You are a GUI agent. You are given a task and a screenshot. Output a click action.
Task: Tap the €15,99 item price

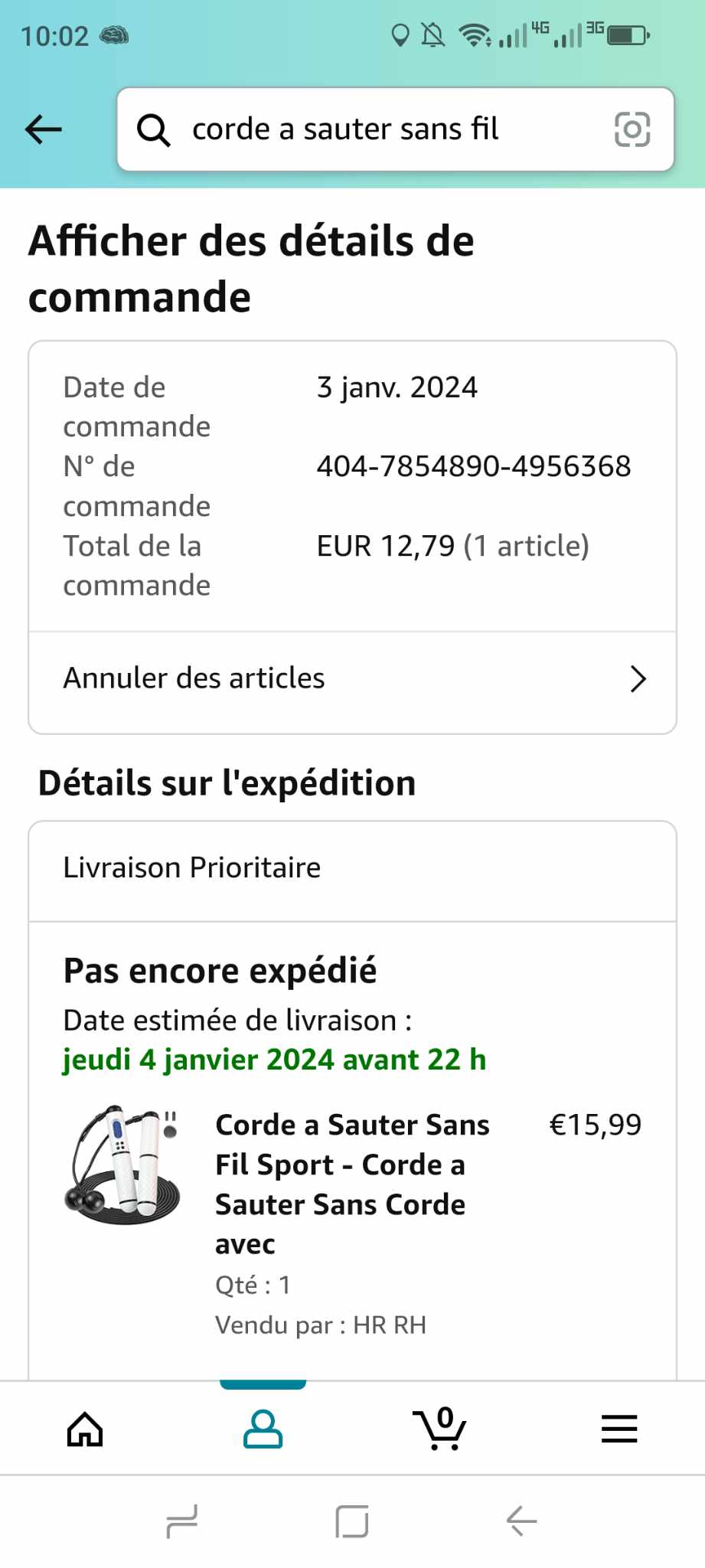[596, 1125]
